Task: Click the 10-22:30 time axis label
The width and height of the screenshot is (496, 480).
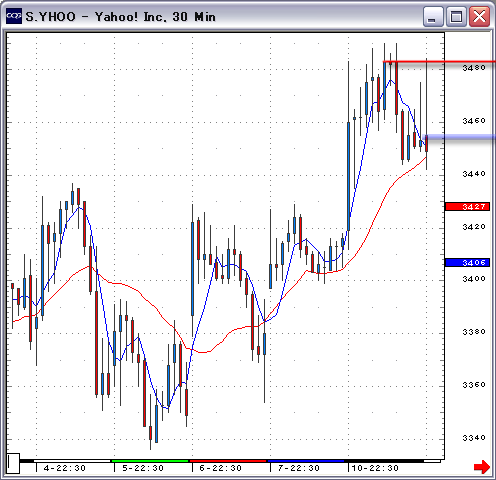Action: (x=375, y=468)
